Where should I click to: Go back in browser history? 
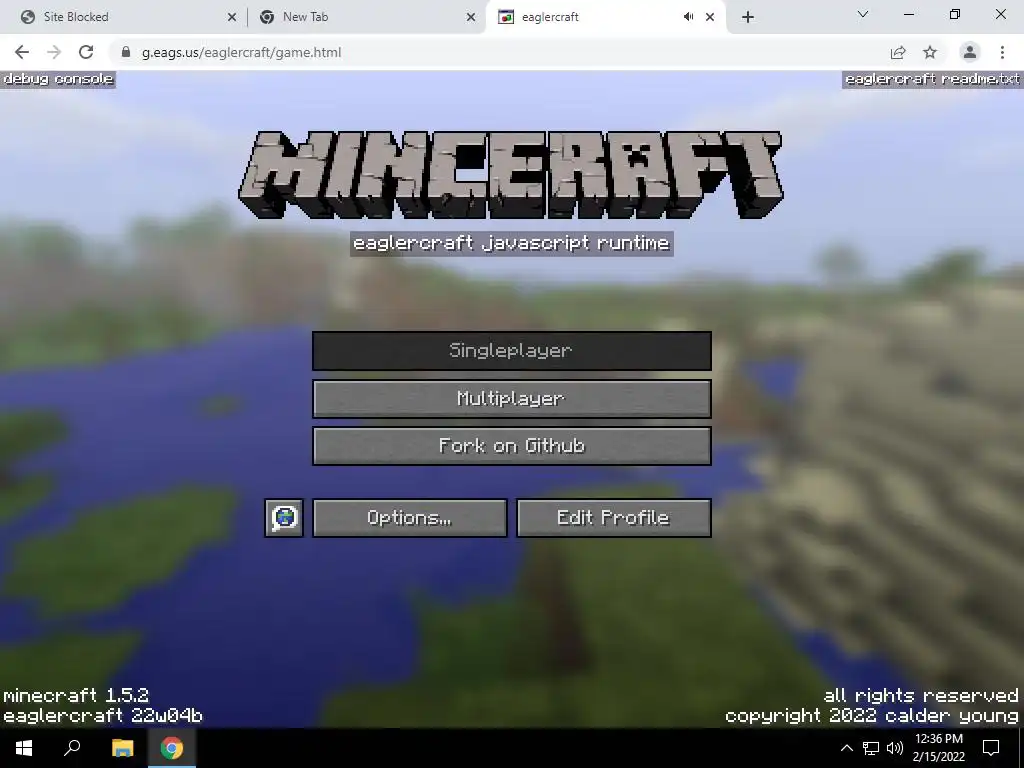click(22, 52)
